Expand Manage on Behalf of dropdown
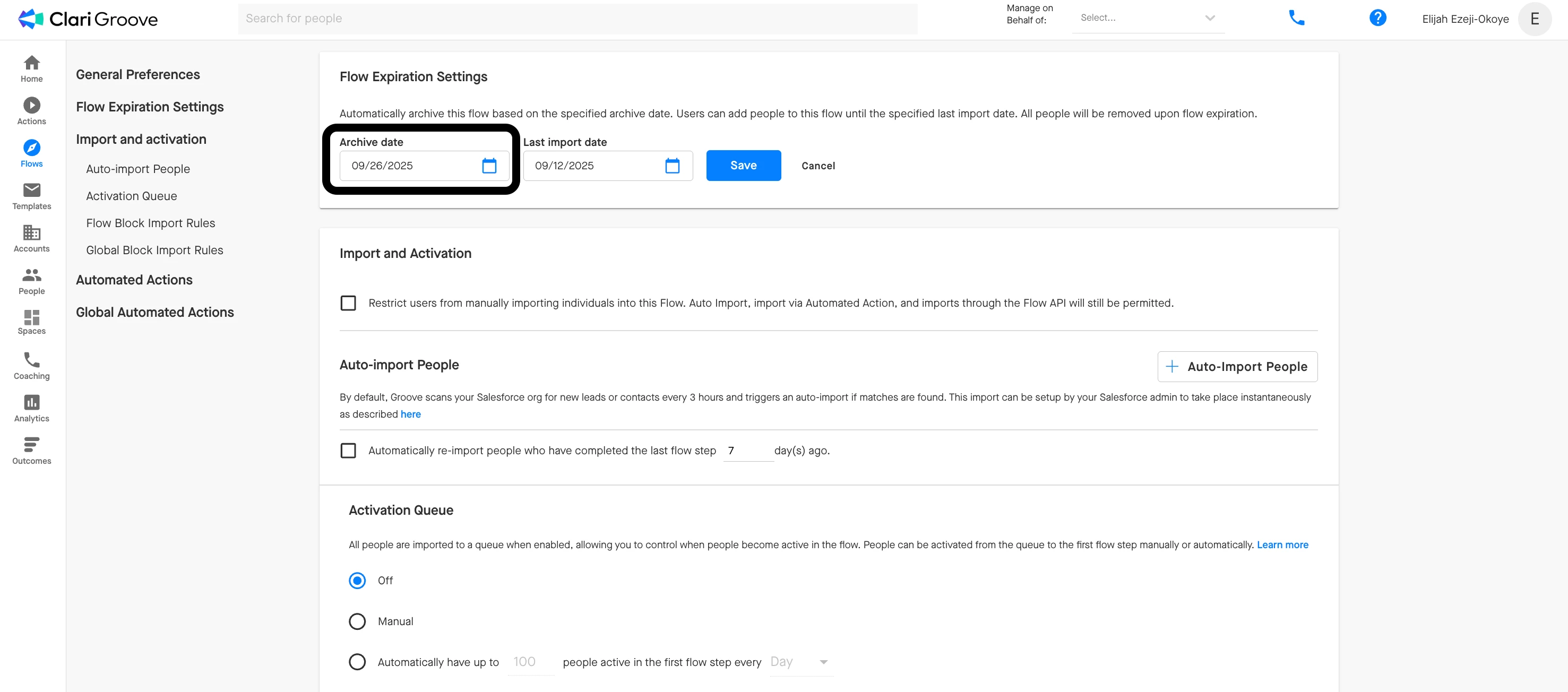The width and height of the screenshot is (1568, 692). click(1148, 18)
